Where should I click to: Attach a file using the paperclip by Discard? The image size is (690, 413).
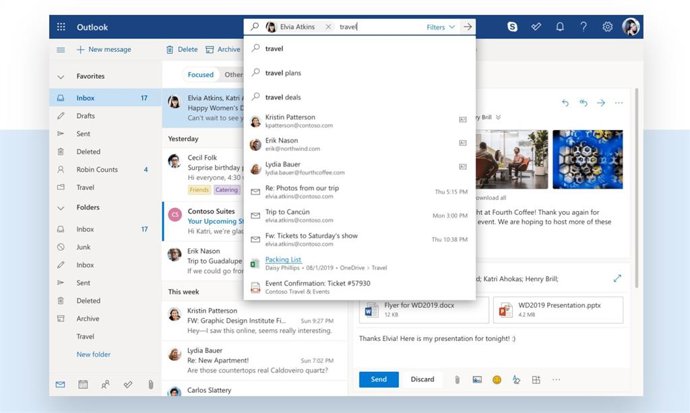[456, 380]
